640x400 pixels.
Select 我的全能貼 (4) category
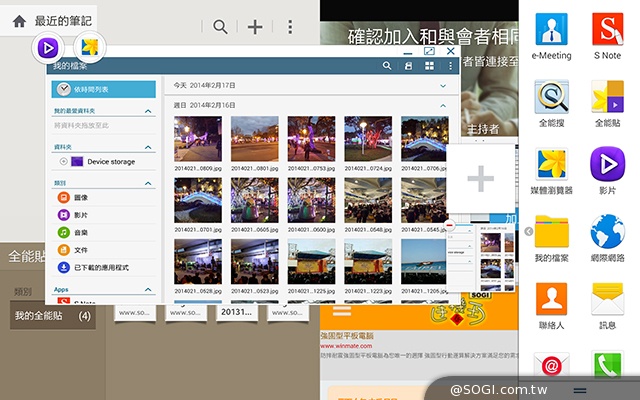[53, 316]
